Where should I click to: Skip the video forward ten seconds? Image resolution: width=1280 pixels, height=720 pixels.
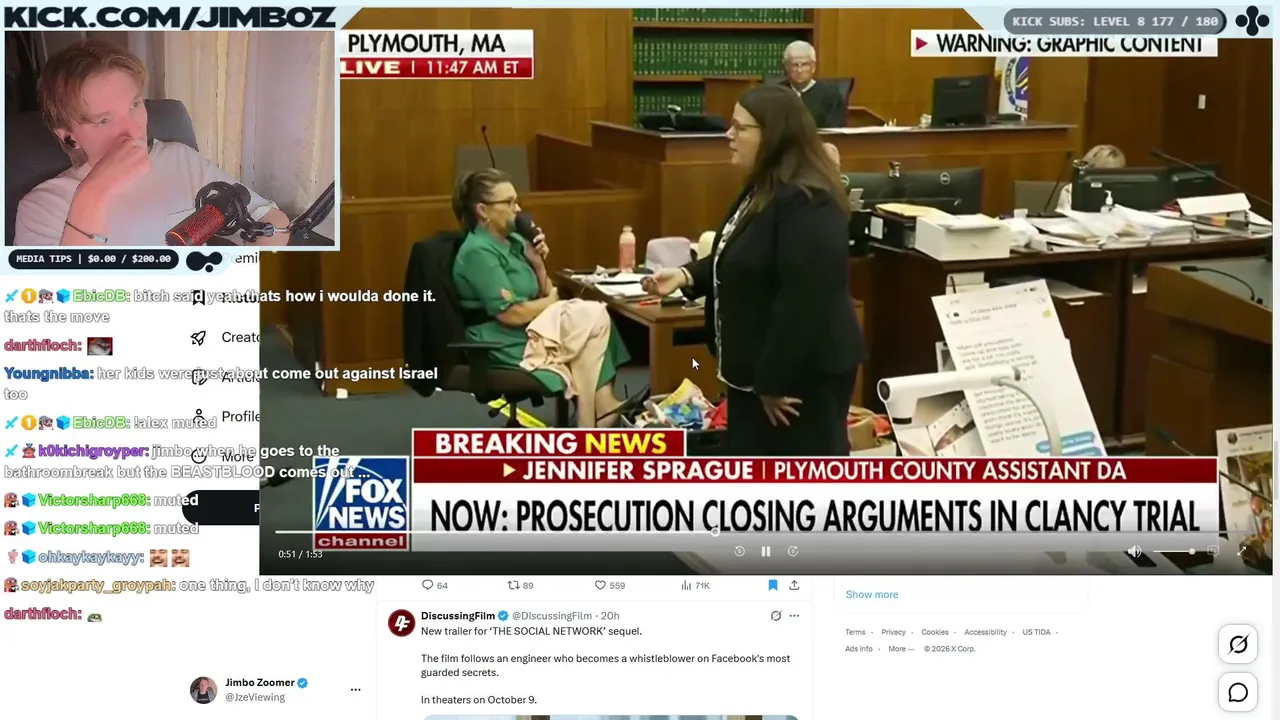(793, 551)
